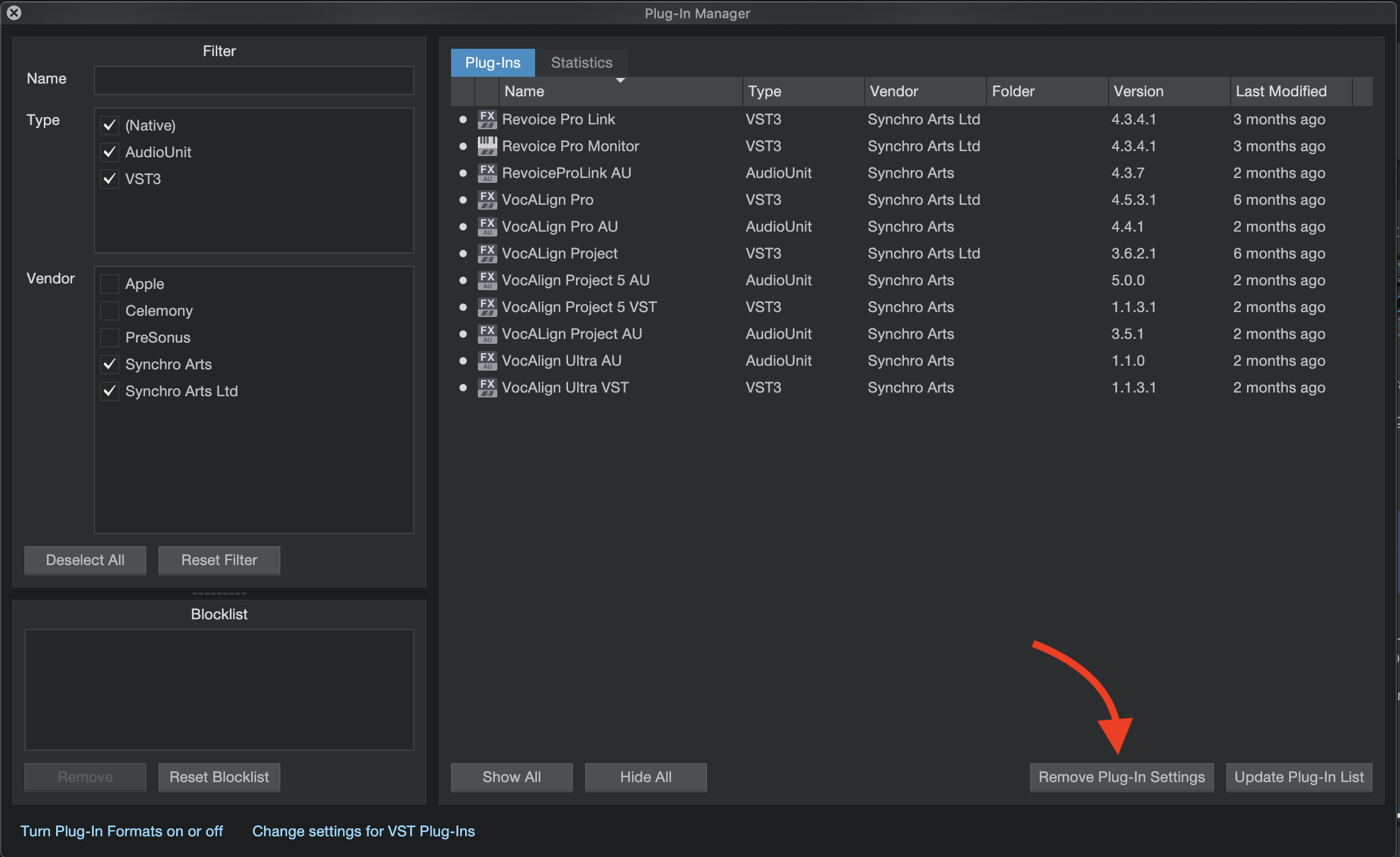Toggle visibility dot for VocAlign Ultra VST

[463, 388]
